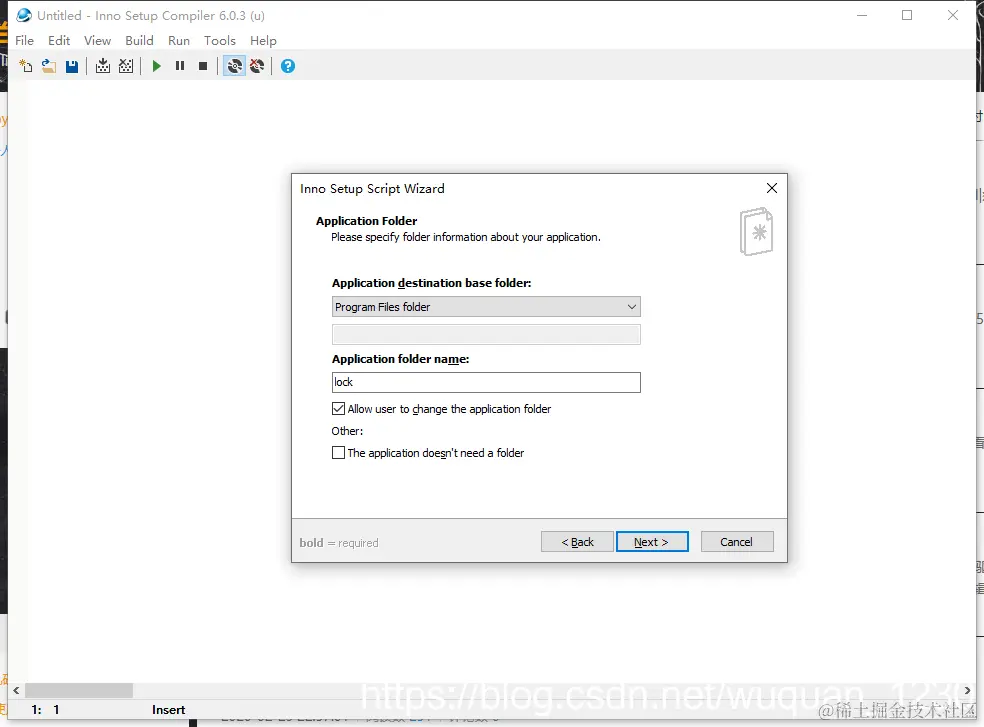Expand the Program Files folder dropdown

(486, 307)
